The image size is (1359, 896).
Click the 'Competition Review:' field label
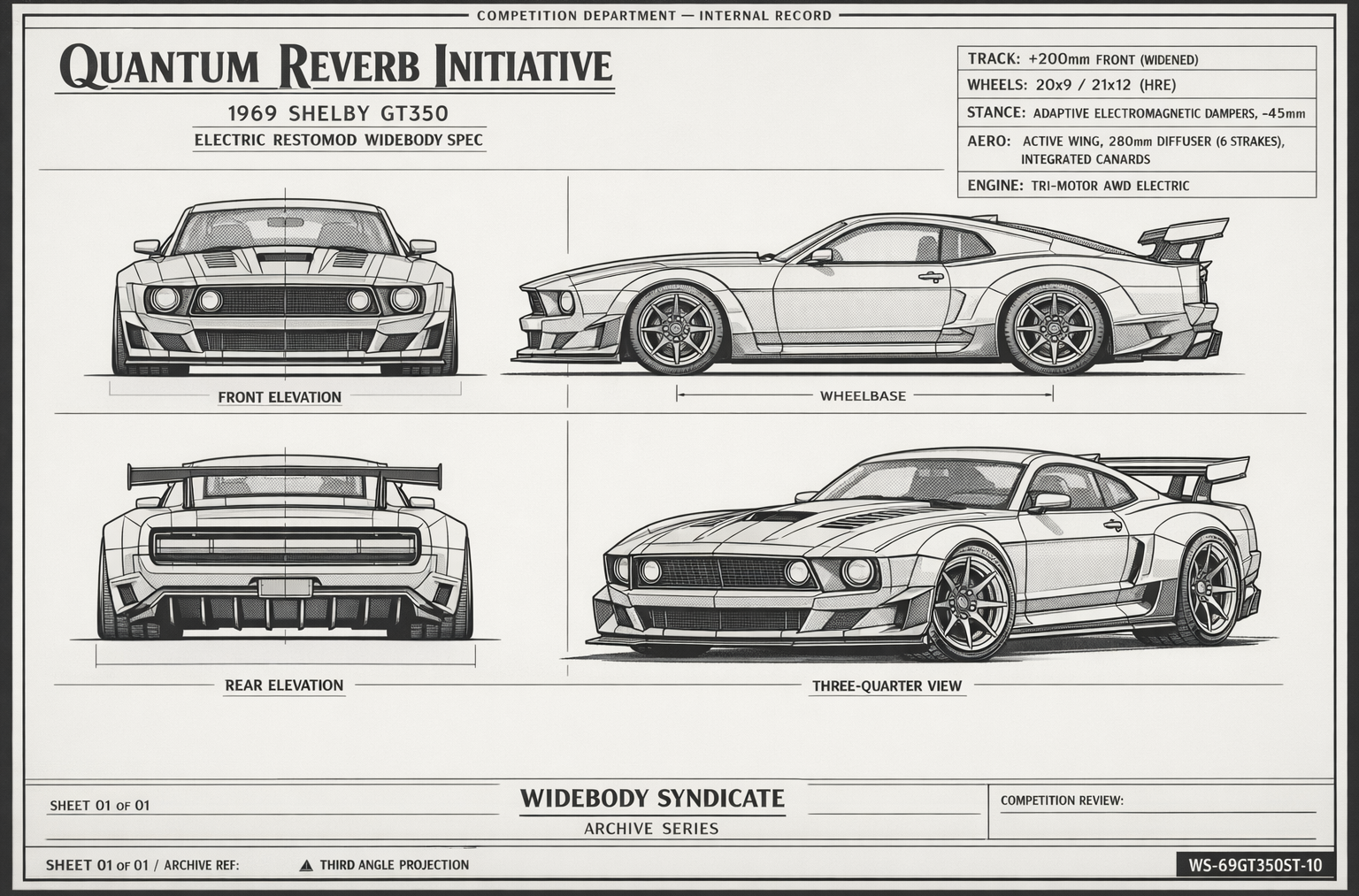tap(1062, 800)
